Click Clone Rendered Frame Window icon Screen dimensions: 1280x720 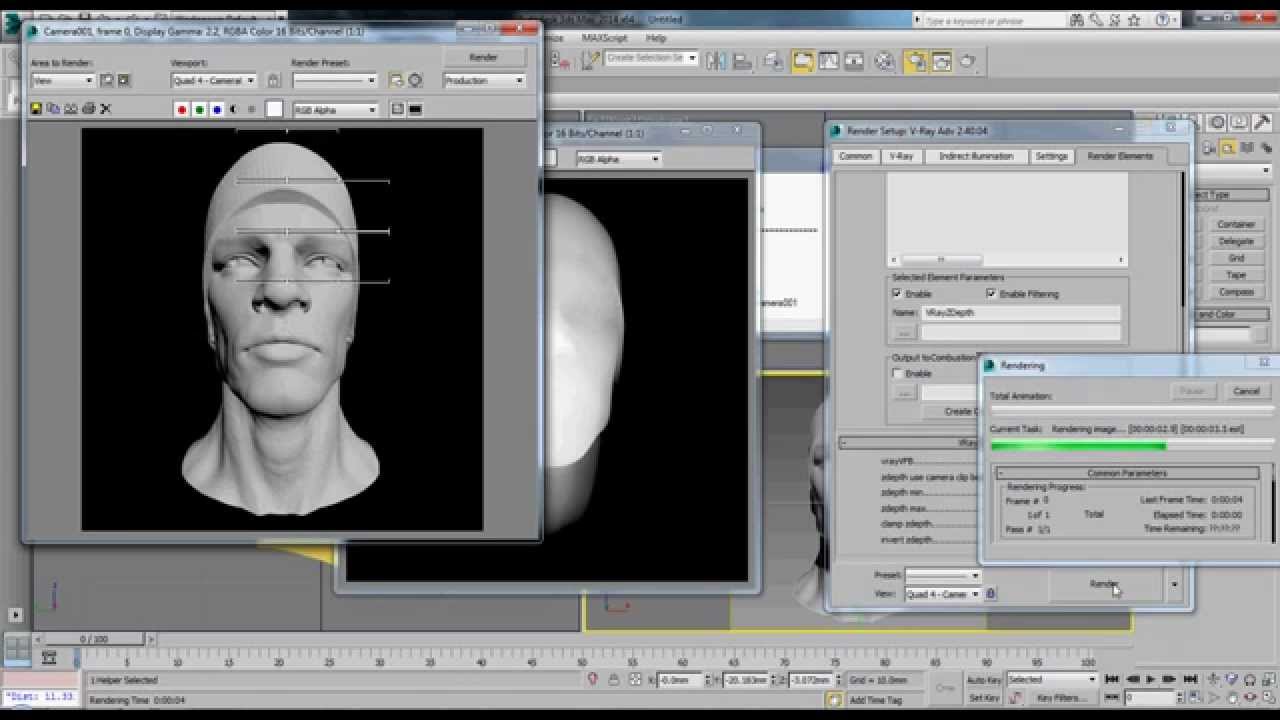[71, 109]
